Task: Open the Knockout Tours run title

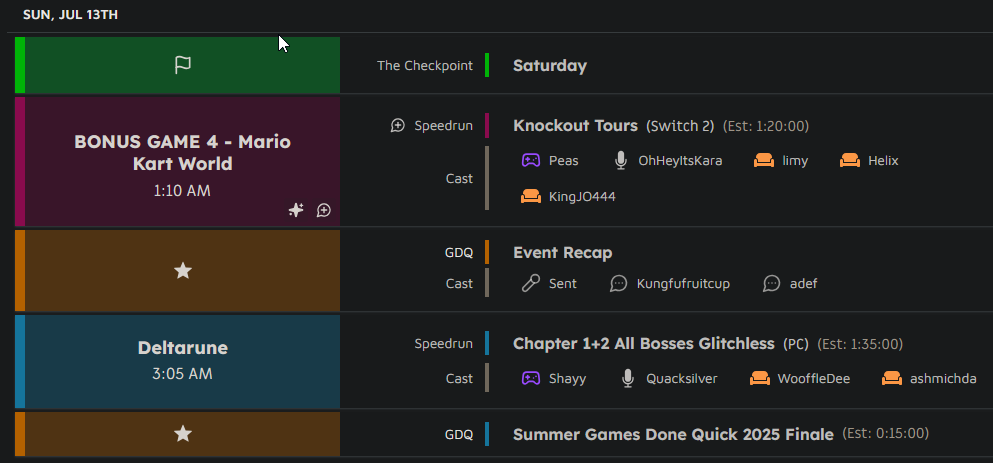Action: 575,125
